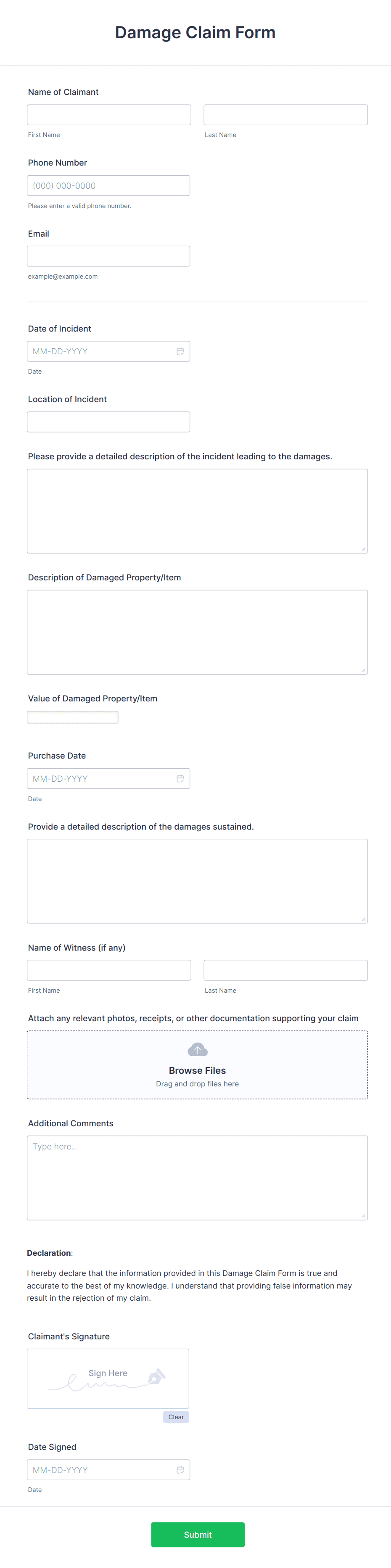Click the upload cloud icon
Screen dimensions: 391x1568
[x=197, y=1049]
